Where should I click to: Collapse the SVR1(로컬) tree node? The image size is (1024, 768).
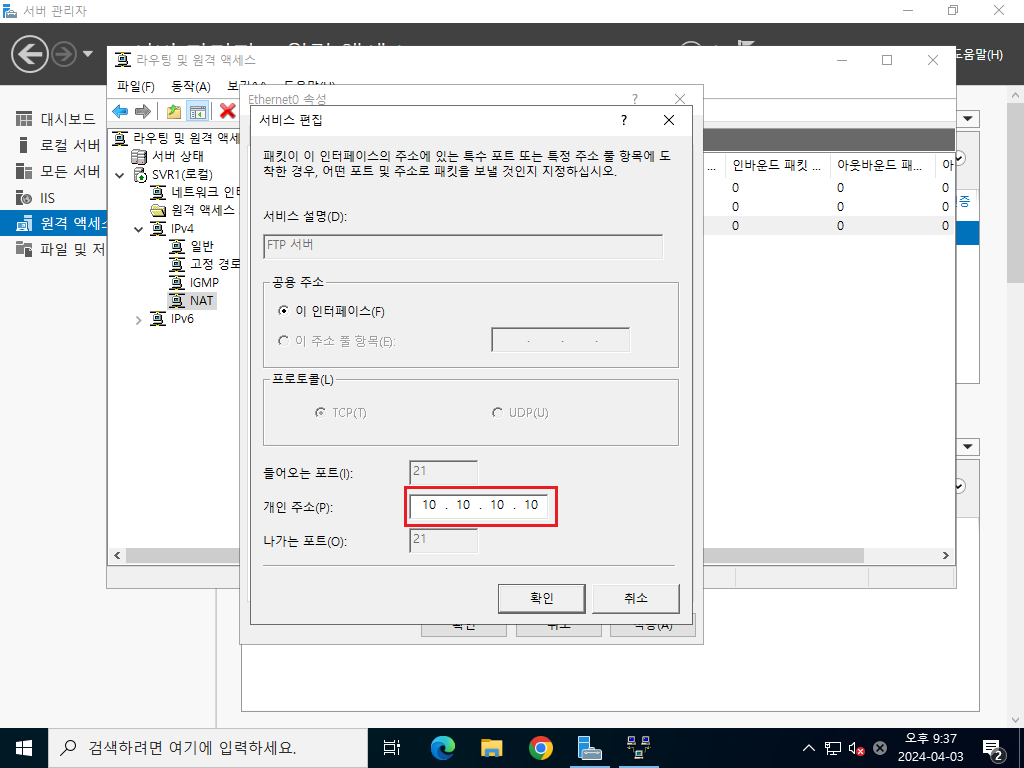[x=120, y=175]
